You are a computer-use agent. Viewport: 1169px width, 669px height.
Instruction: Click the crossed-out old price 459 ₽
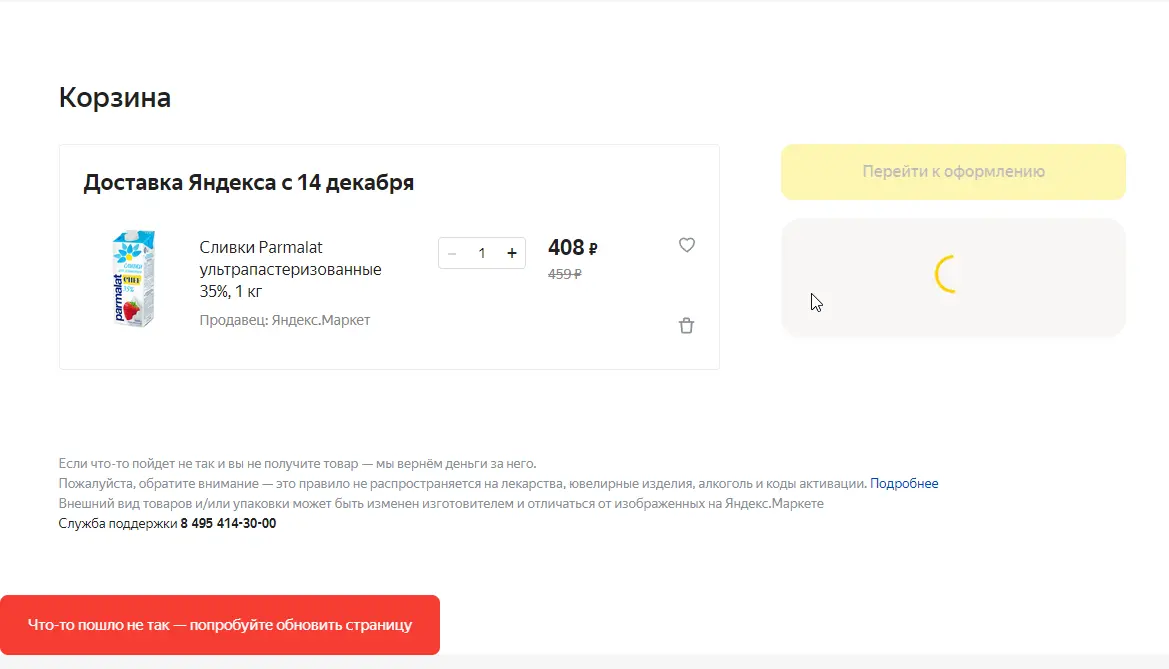click(x=564, y=274)
